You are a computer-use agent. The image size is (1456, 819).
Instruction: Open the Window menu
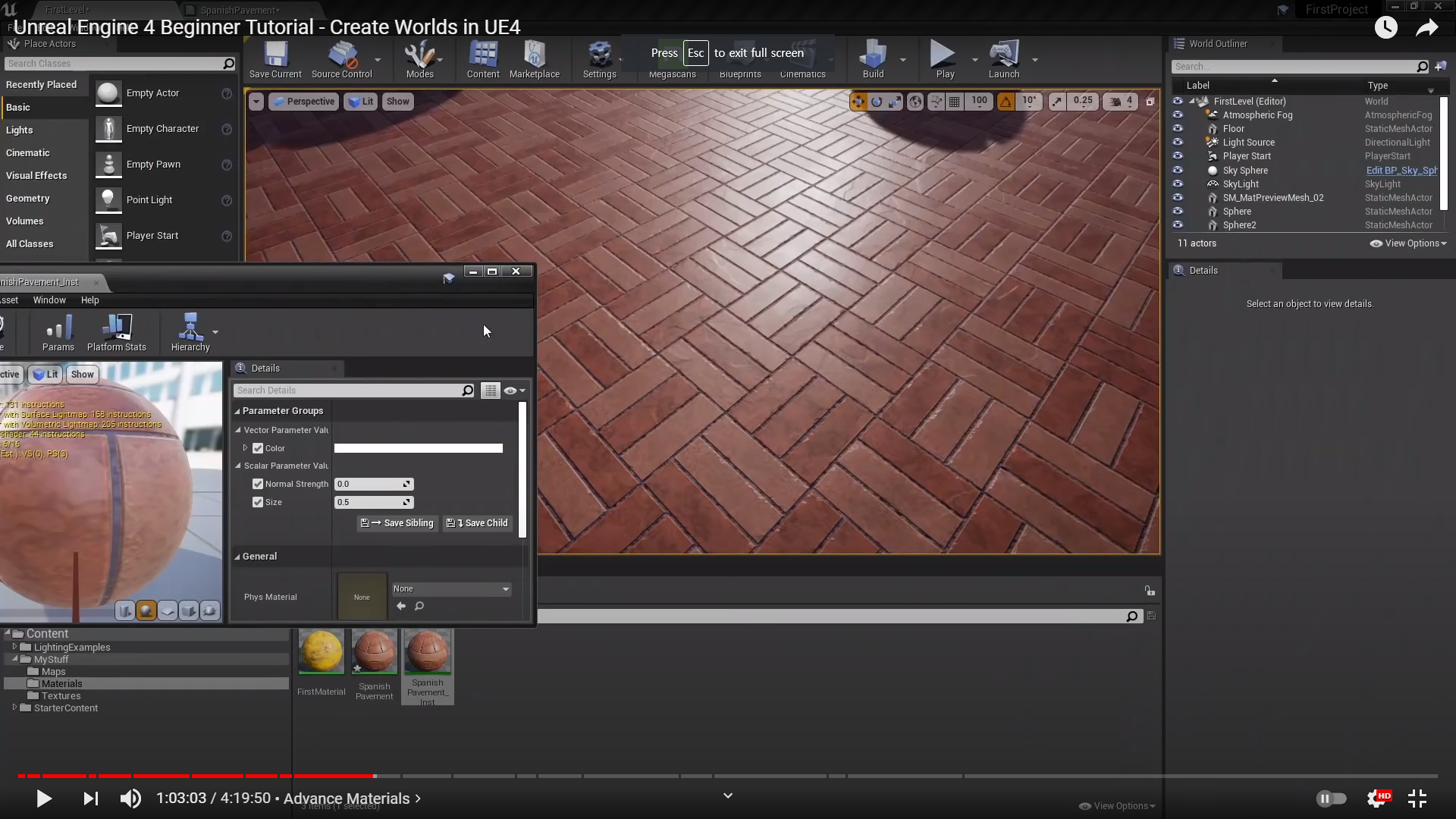49,300
